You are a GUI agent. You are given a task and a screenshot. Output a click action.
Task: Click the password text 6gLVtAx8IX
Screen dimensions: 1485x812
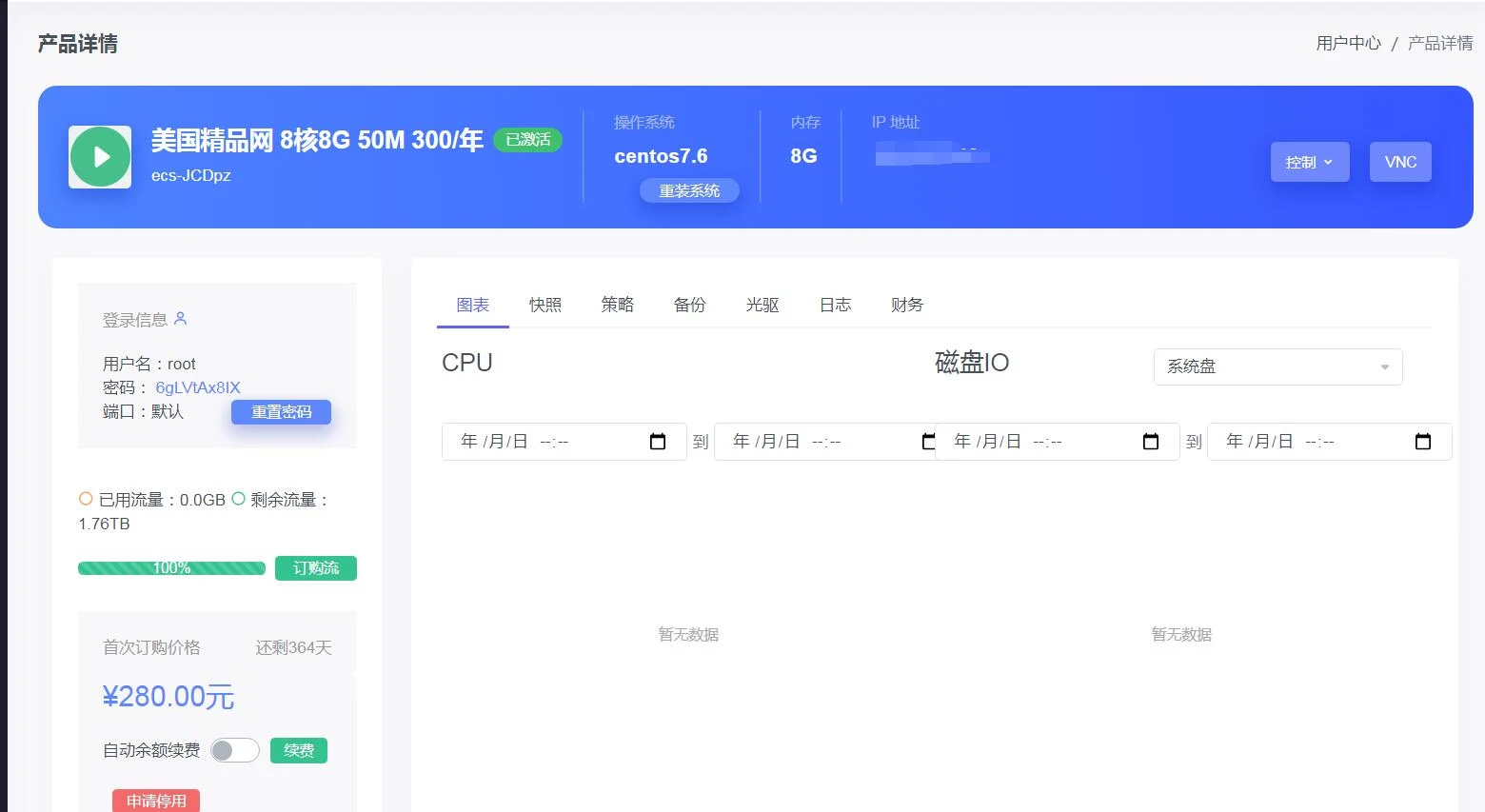pos(198,387)
